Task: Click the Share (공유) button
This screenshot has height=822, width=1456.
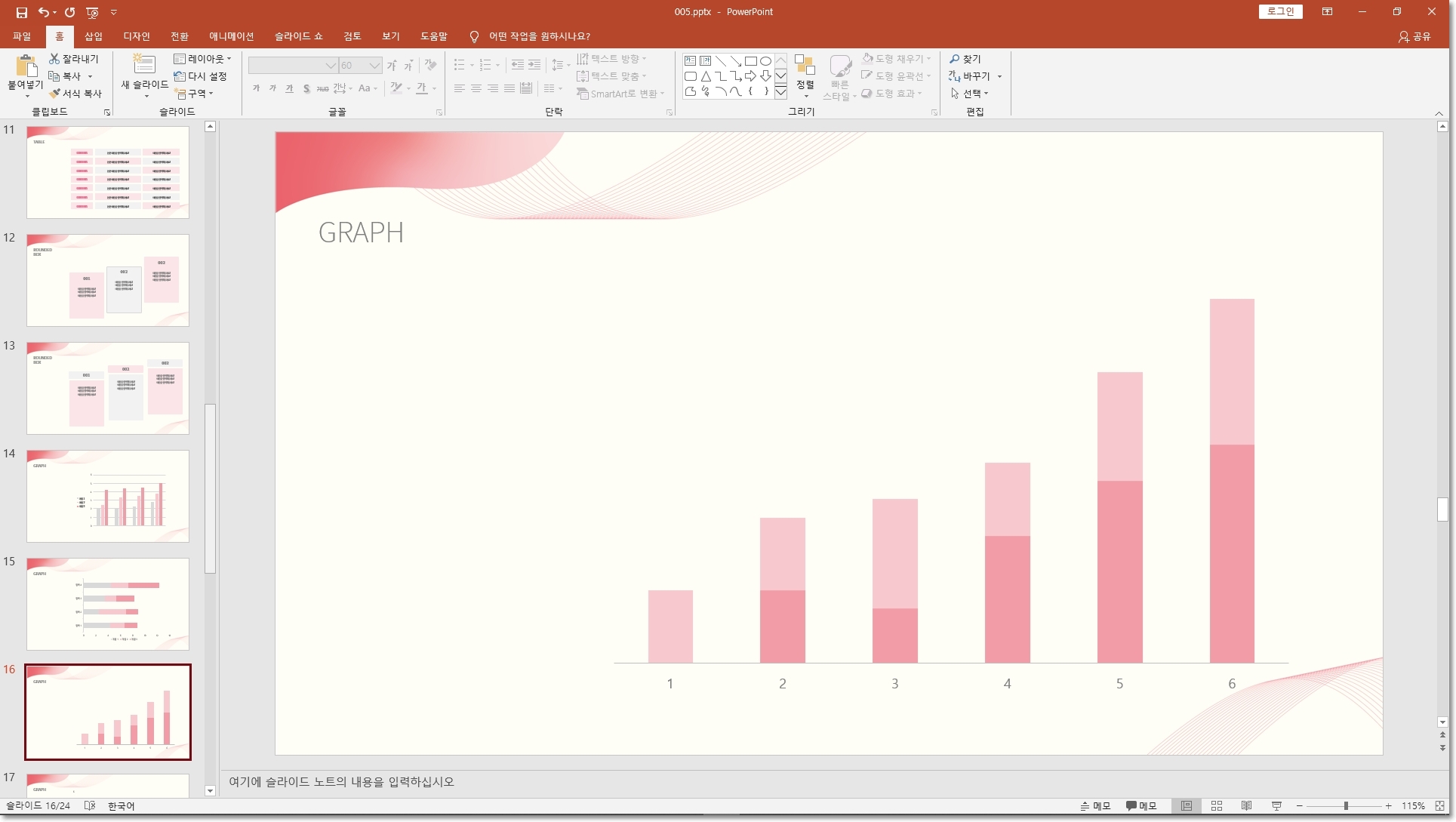Action: (x=1415, y=36)
